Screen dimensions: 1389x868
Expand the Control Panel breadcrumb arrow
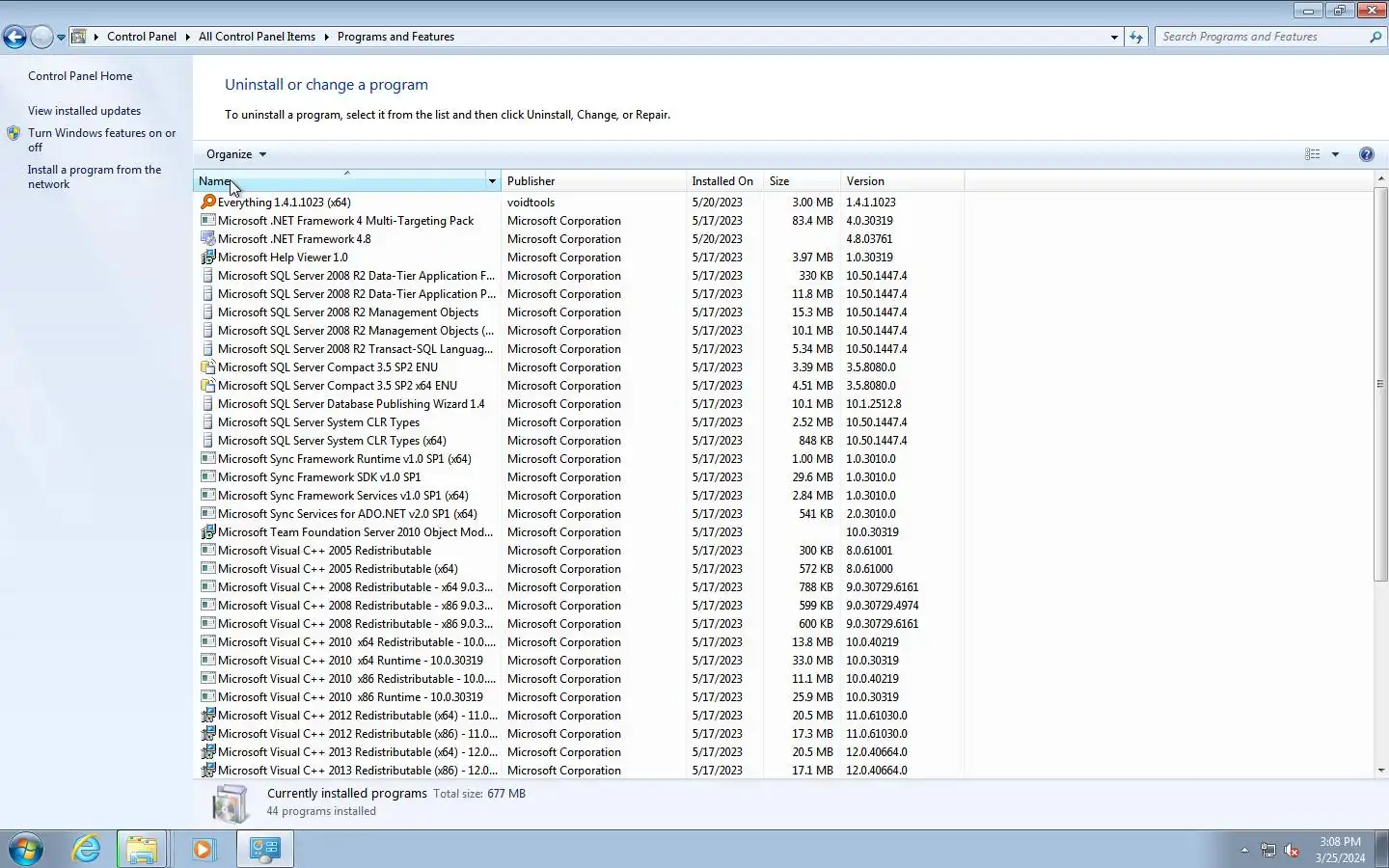[x=187, y=37]
